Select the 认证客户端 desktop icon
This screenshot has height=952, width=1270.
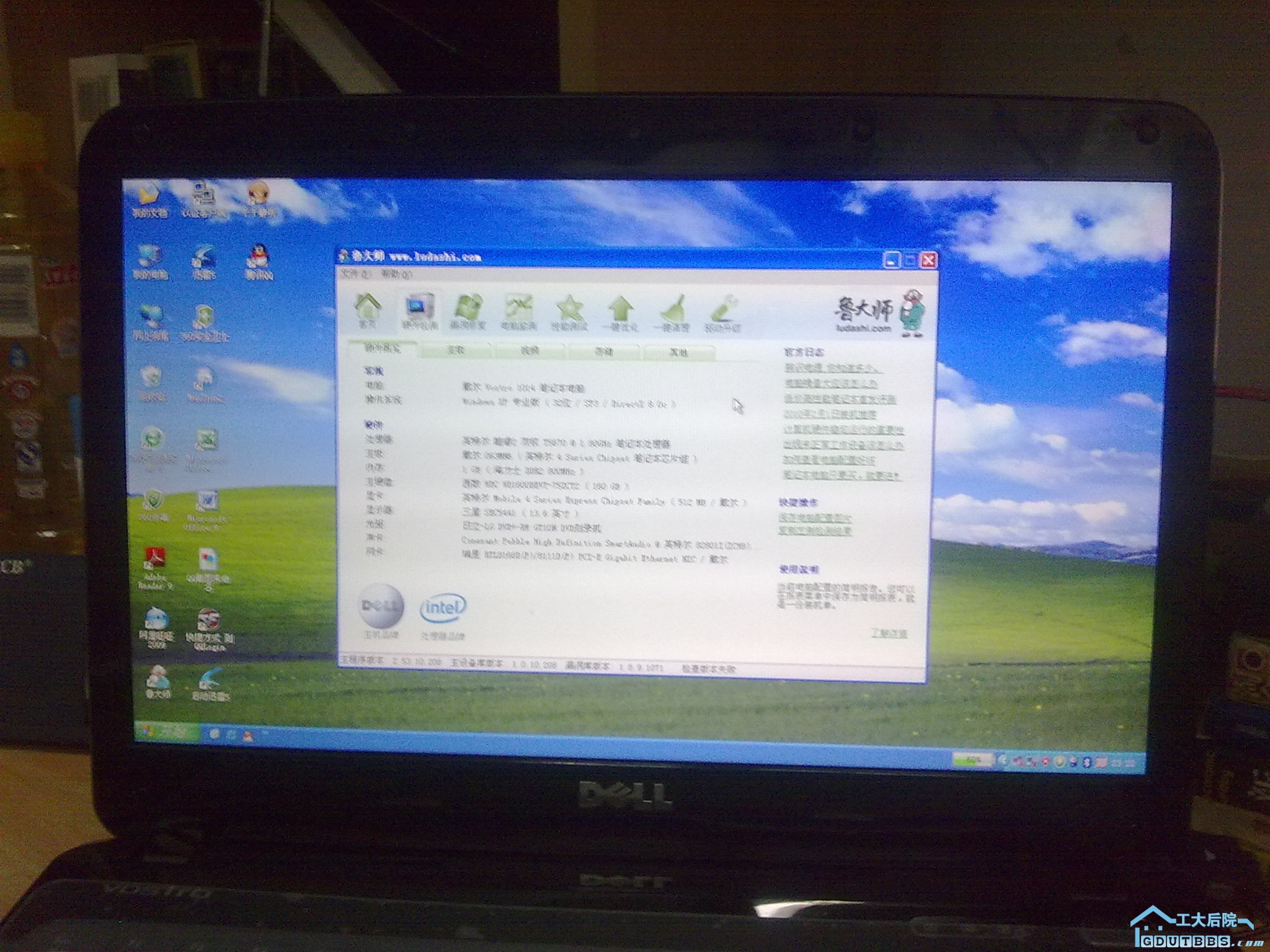[x=204, y=200]
